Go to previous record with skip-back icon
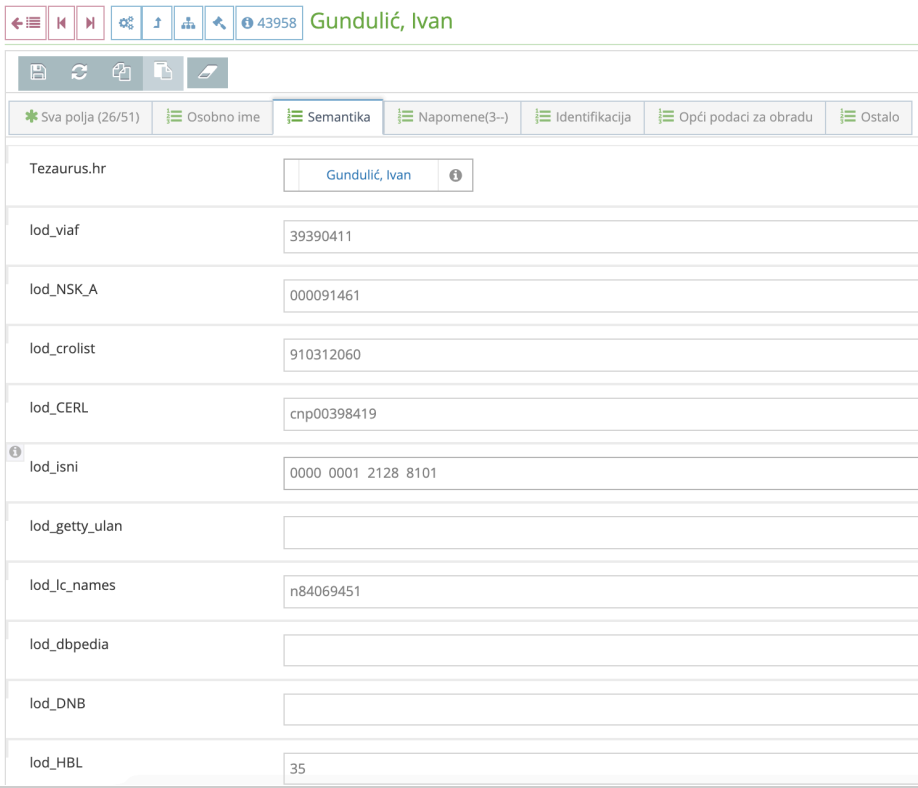 pos(62,22)
